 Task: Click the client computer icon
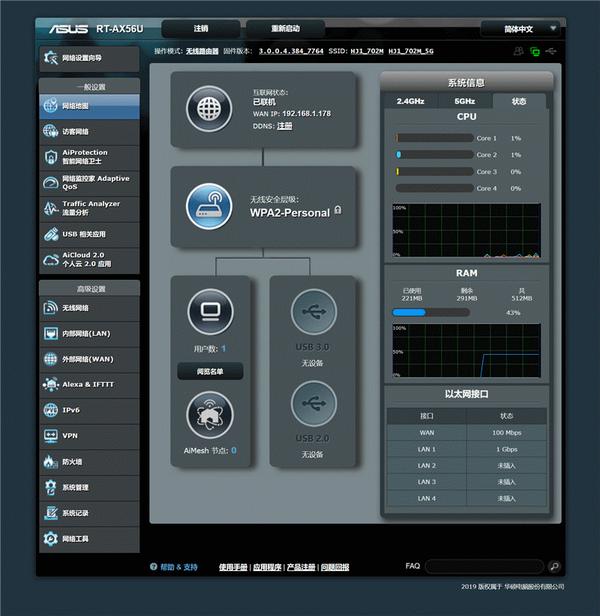click(210, 312)
